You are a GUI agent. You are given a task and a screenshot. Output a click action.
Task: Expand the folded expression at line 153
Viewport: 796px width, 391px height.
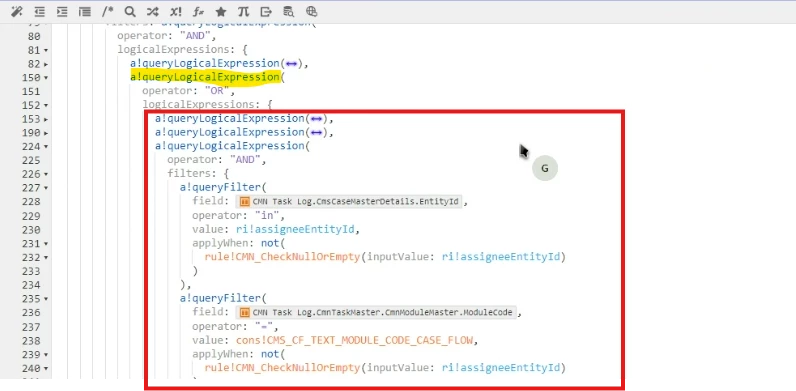point(46,119)
